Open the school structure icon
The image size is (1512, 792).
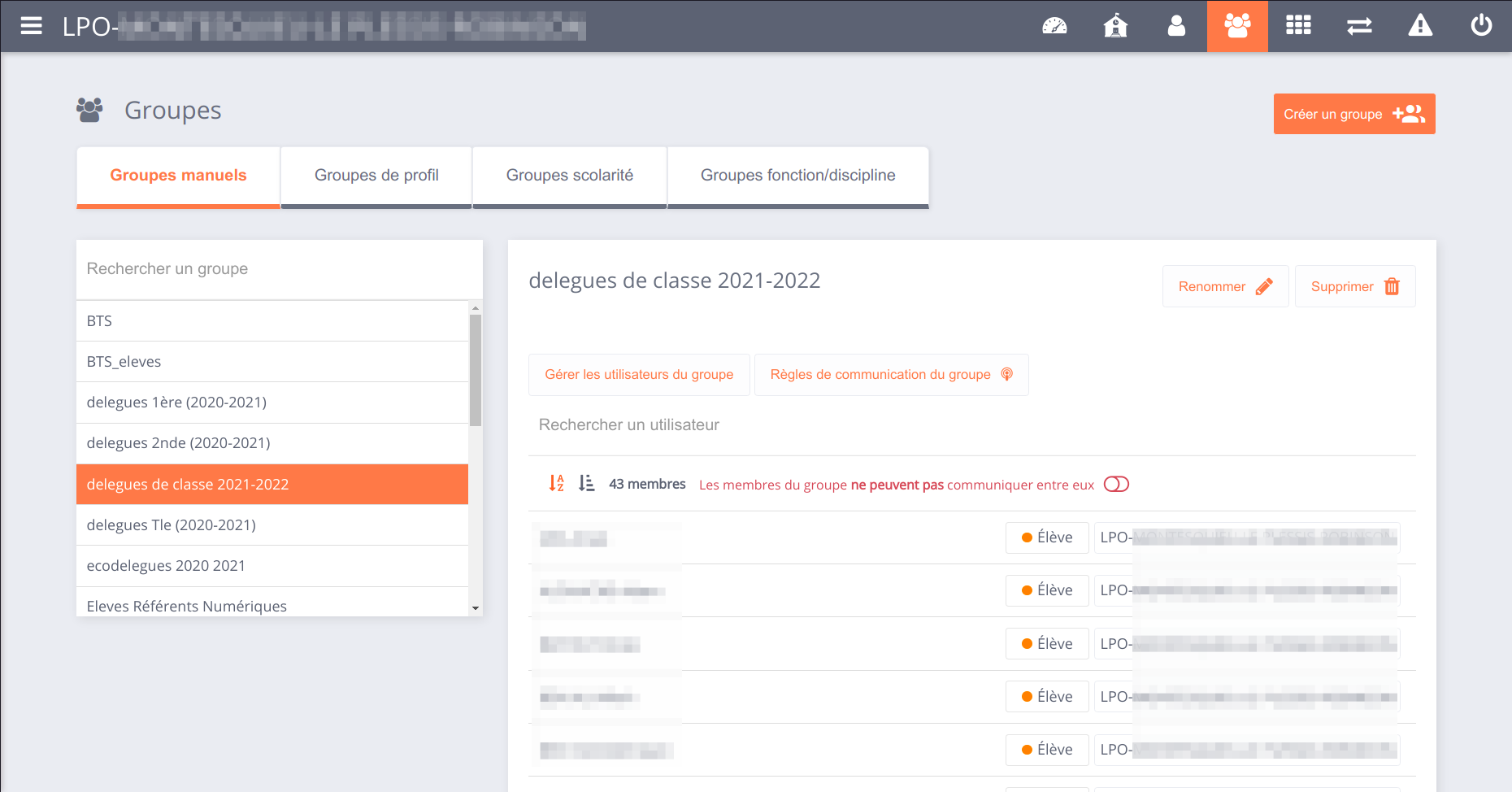pyautogui.click(x=1115, y=26)
